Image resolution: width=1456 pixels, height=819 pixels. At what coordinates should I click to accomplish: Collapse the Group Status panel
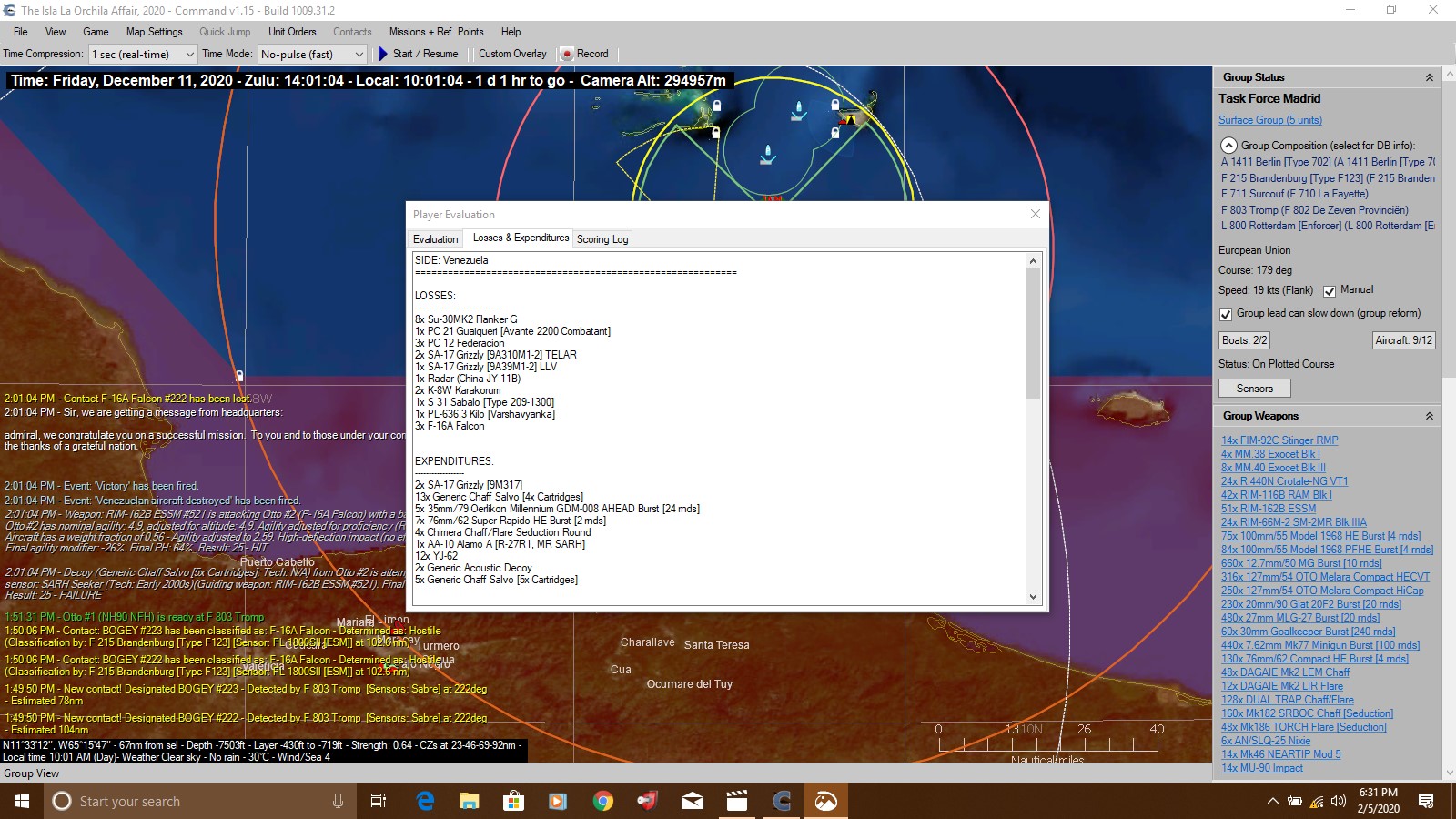(1429, 77)
